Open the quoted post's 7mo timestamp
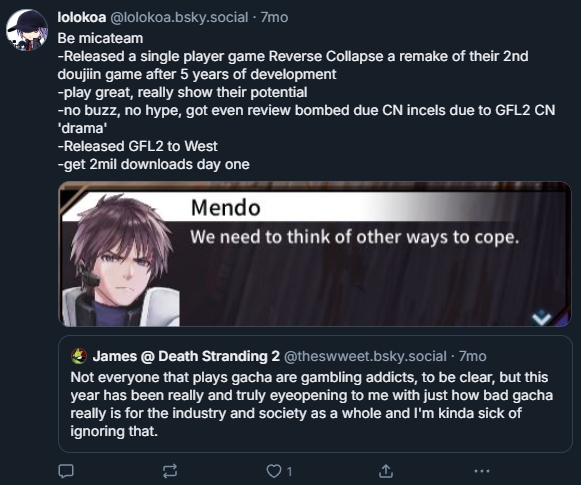The image size is (581, 485). coord(472,356)
